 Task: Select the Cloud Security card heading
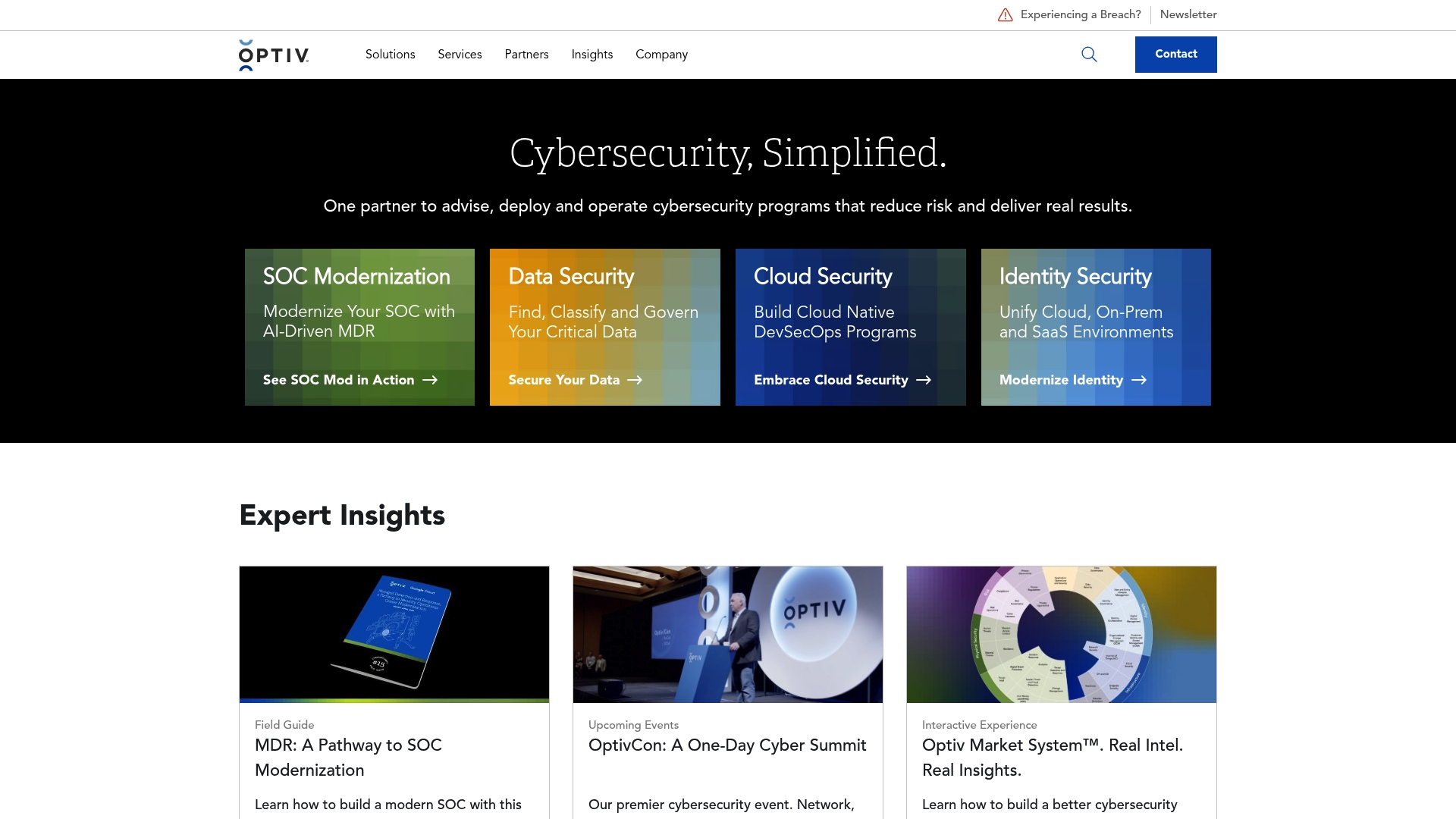click(823, 277)
